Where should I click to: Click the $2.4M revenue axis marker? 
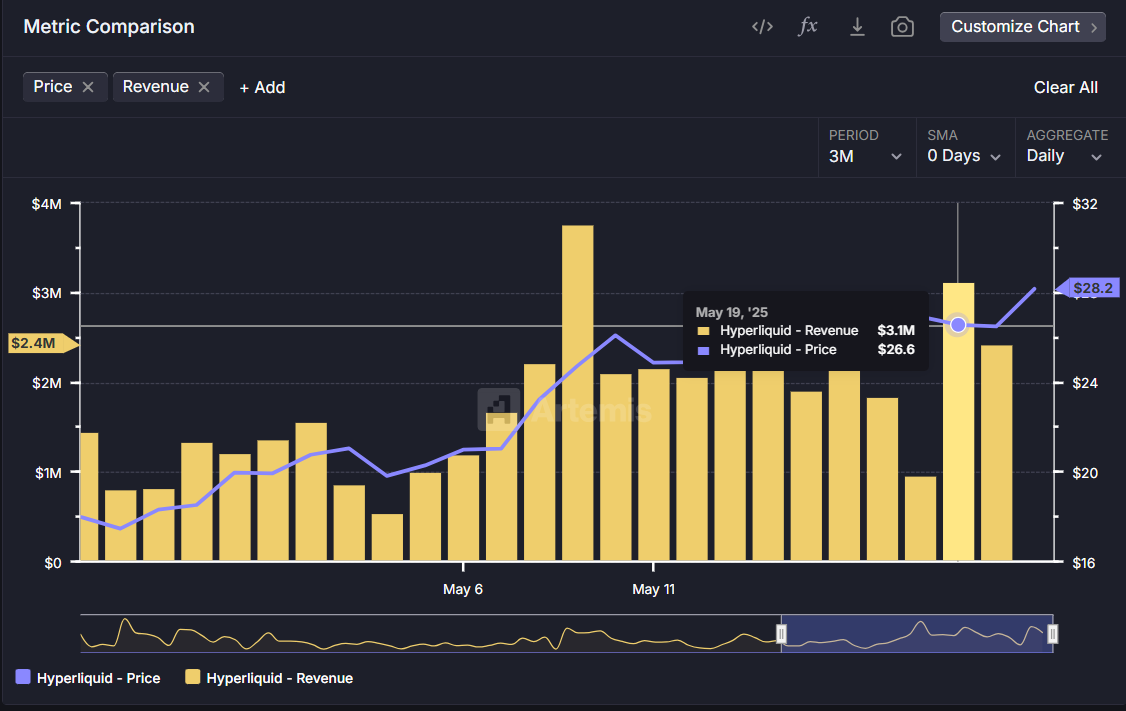click(x=42, y=343)
